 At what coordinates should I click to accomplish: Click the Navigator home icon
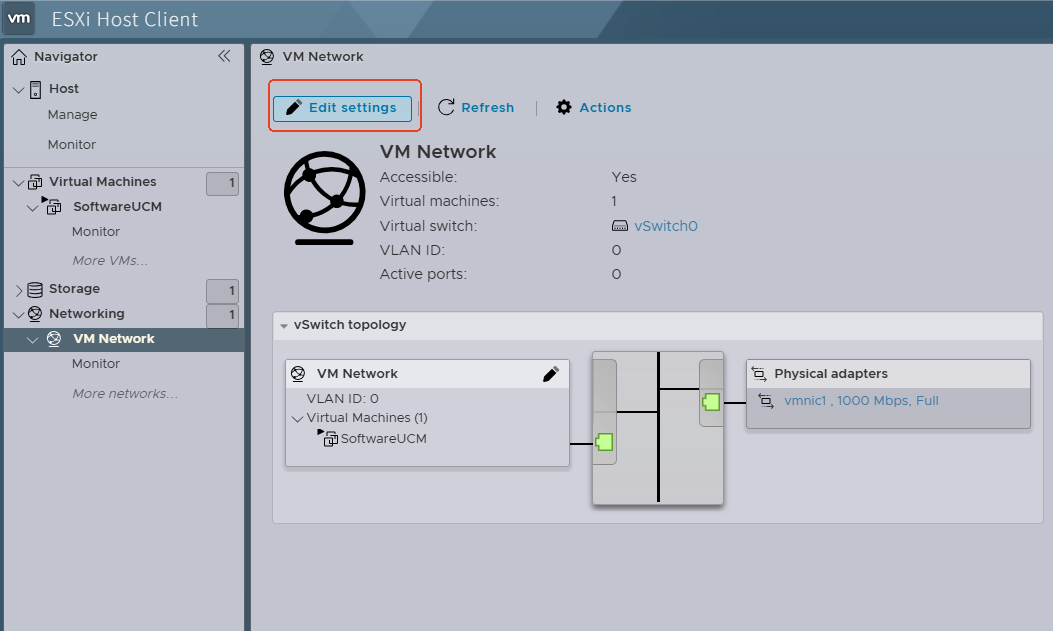tap(19, 57)
